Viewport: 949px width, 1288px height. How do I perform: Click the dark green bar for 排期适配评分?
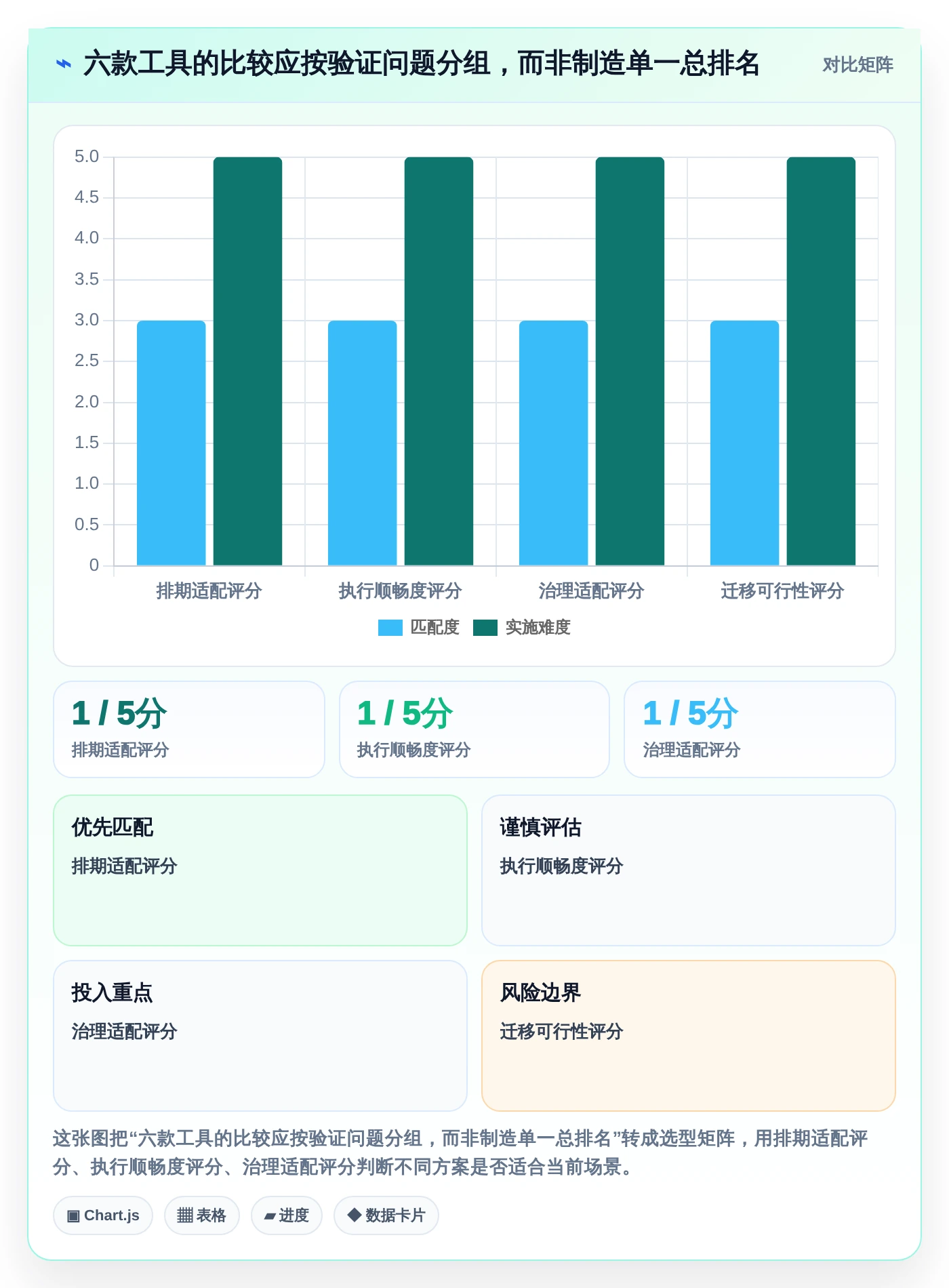click(x=247, y=361)
